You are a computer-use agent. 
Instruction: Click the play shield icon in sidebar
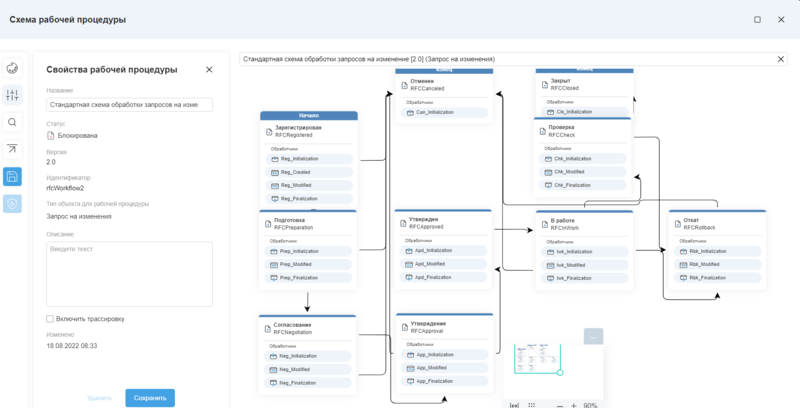click(12, 203)
